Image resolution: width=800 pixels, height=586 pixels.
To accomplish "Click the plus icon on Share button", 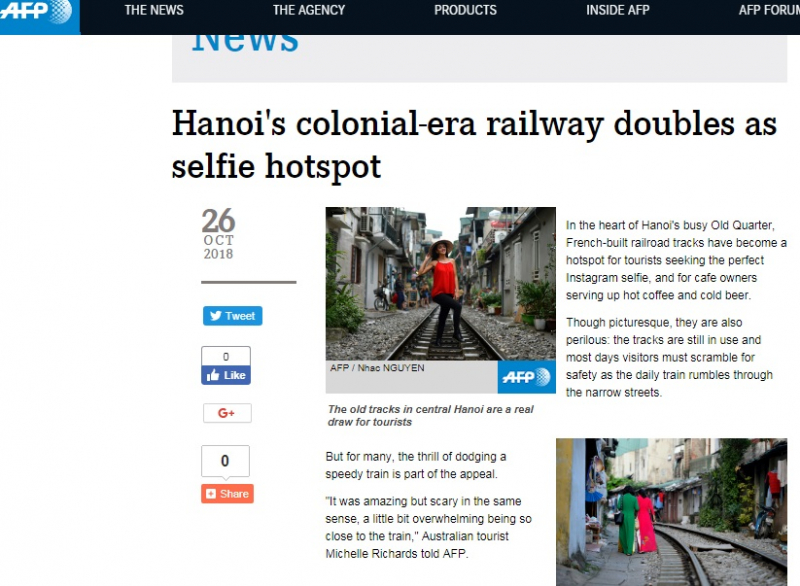I will (211, 494).
